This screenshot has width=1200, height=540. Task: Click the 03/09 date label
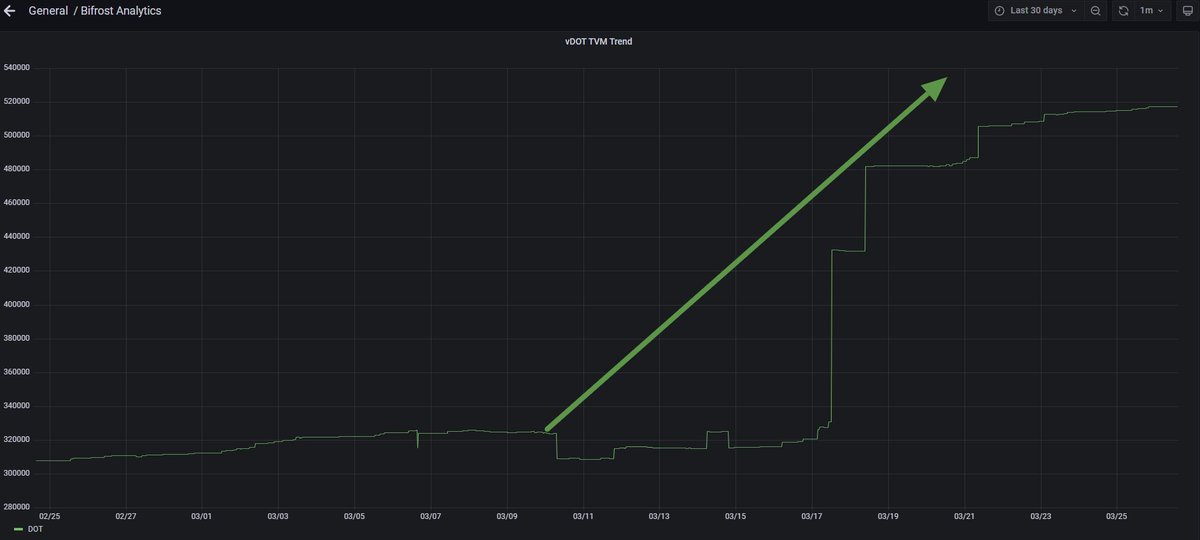506,516
